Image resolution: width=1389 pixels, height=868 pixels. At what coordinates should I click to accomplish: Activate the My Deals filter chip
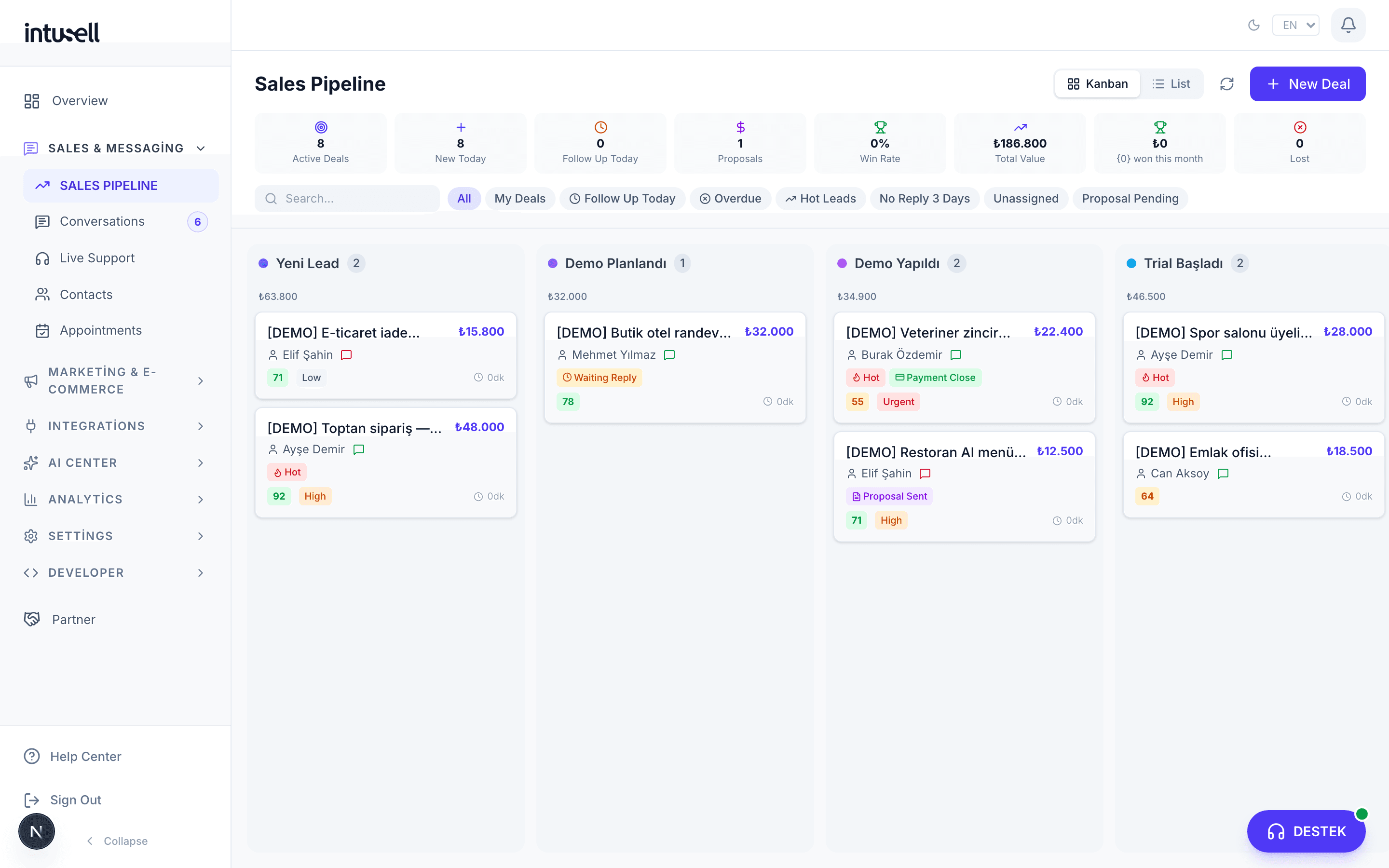tap(519, 198)
